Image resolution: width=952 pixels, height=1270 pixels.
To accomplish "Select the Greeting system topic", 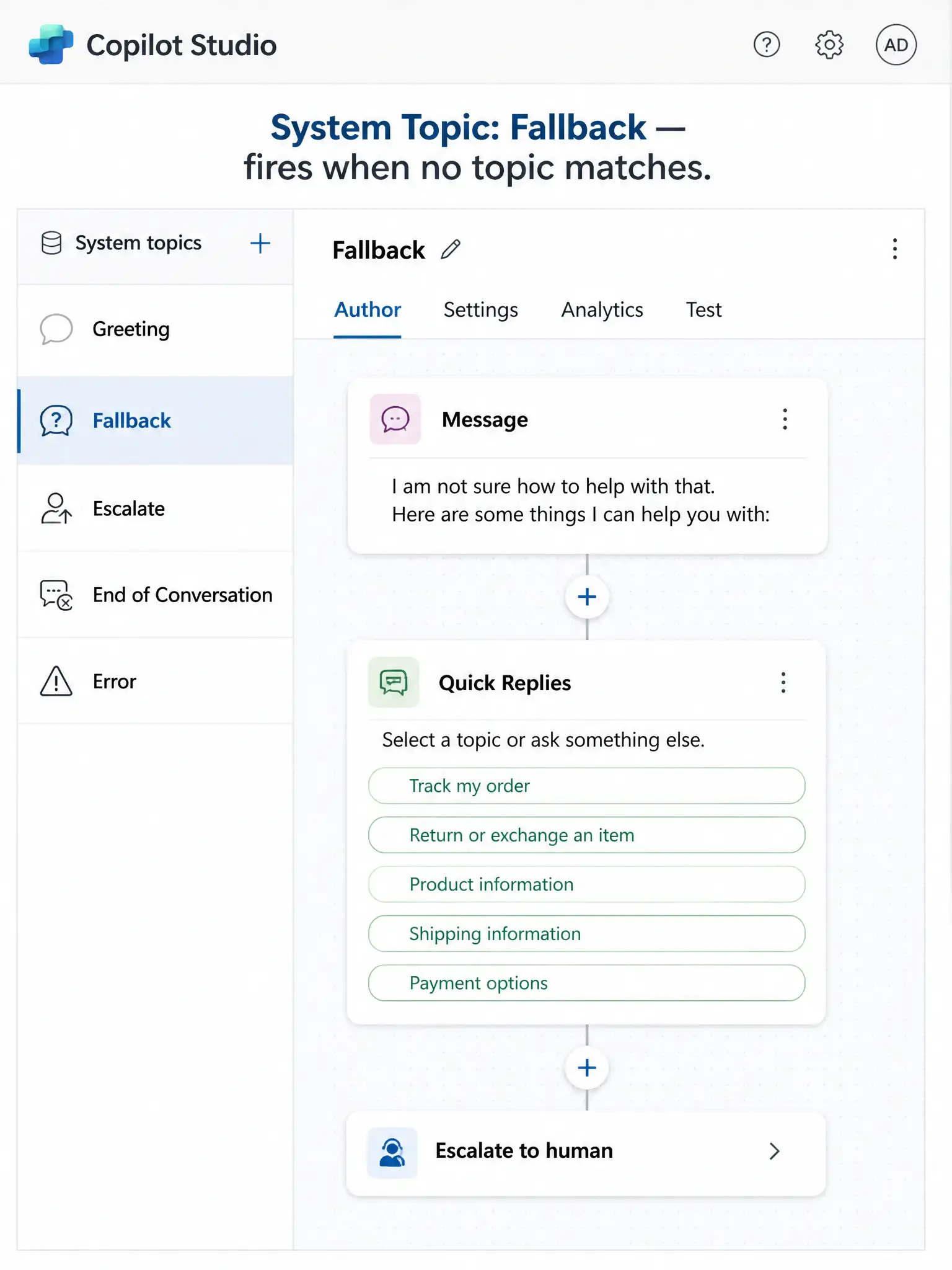I will tap(156, 329).
